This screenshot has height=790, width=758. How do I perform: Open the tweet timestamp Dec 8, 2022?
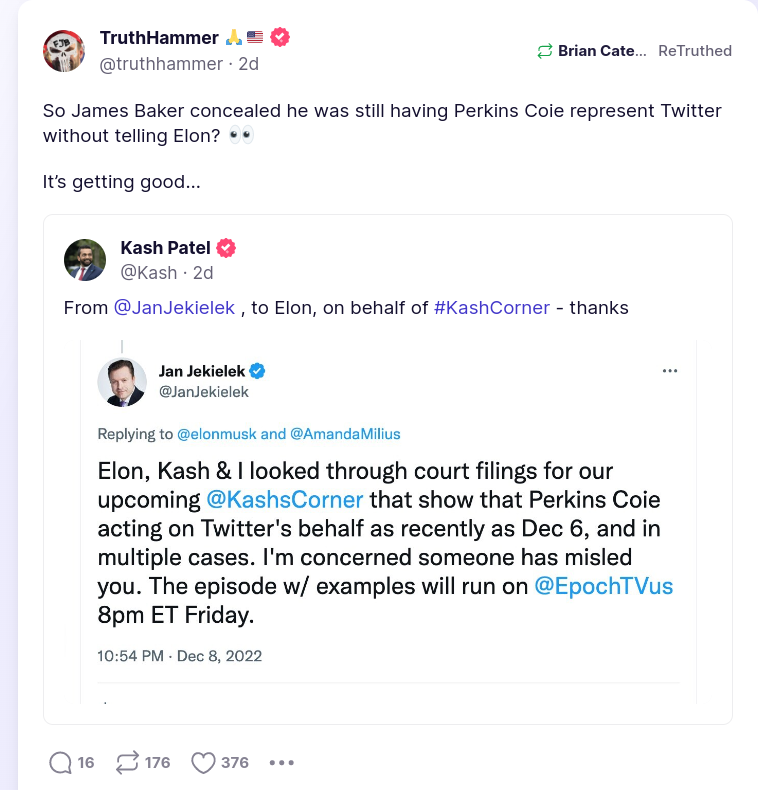pos(179,656)
